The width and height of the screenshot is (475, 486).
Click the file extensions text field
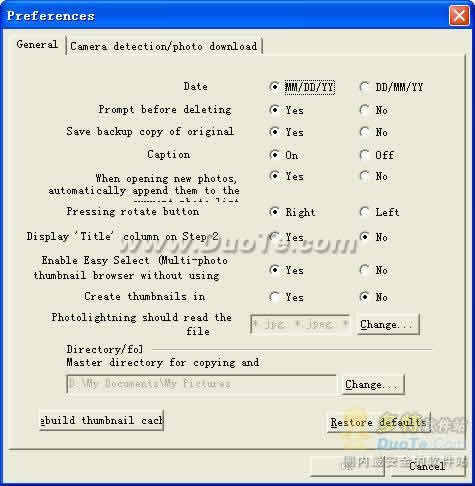click(x=300, y=324)
